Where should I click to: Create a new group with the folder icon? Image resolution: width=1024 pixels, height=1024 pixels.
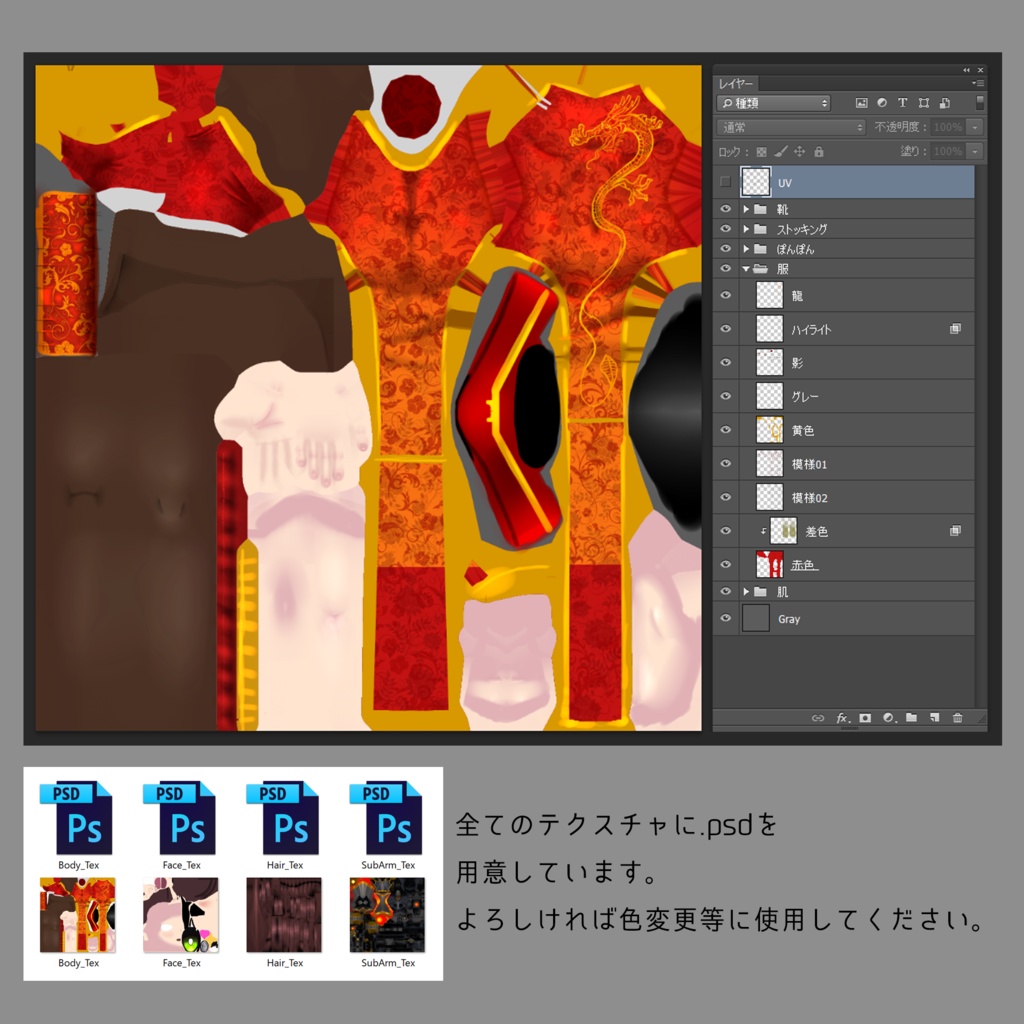pyautogui.click(x=914, y=717)
